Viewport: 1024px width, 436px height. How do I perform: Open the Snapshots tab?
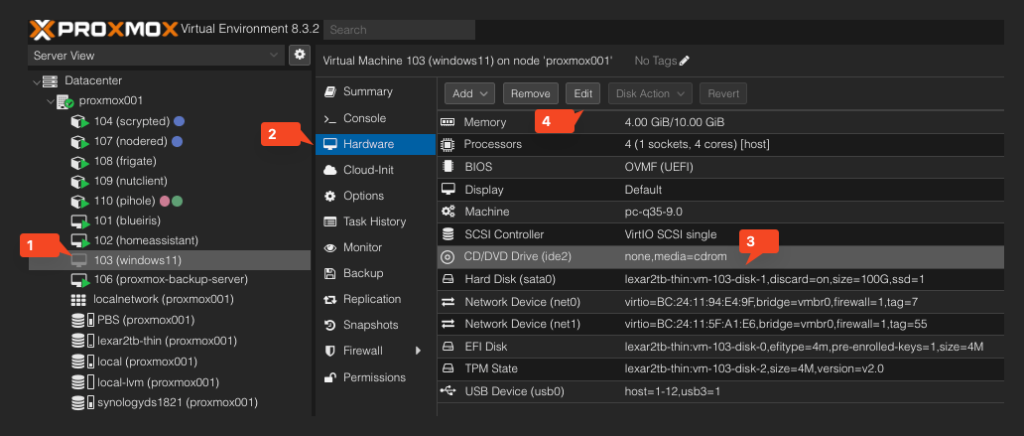tap(376, 325)
